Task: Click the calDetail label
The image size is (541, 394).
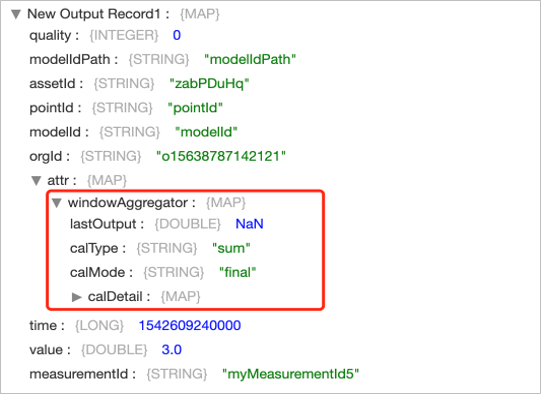Action: click(115, 297)
